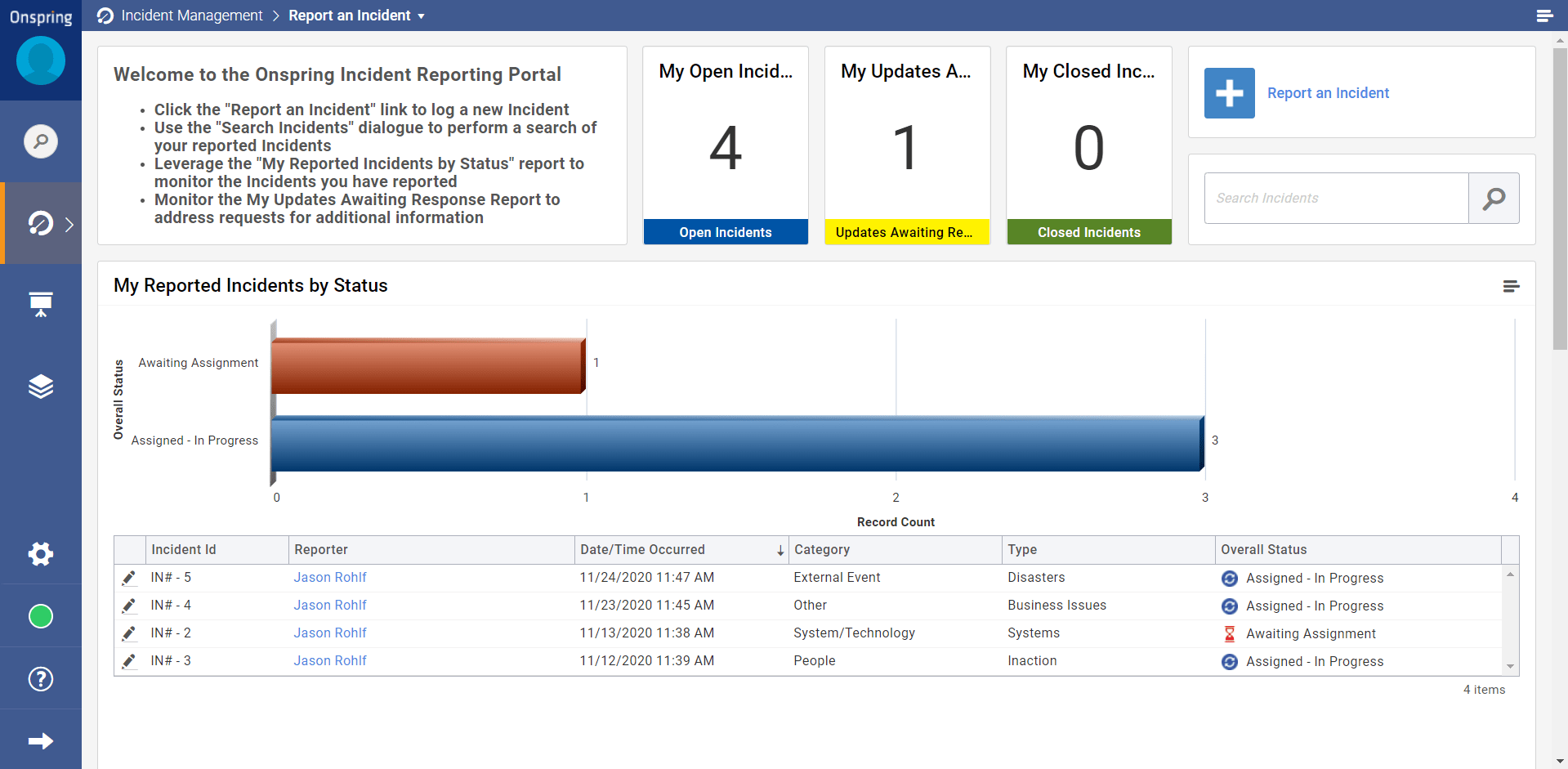Sort by Category column header

click(896, 550)
